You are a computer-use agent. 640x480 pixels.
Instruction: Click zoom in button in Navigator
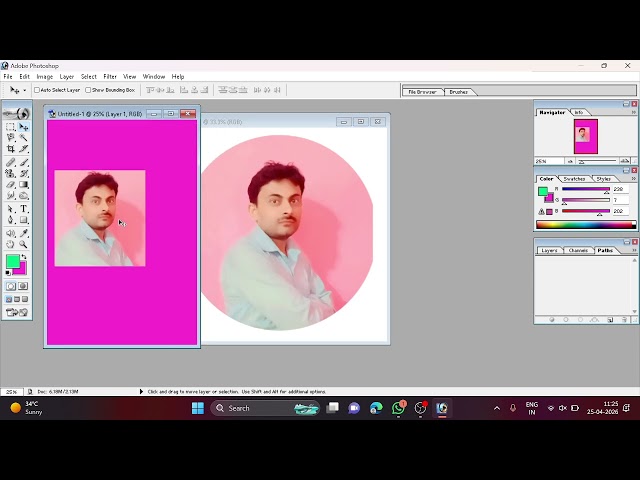tap(624, 162)
